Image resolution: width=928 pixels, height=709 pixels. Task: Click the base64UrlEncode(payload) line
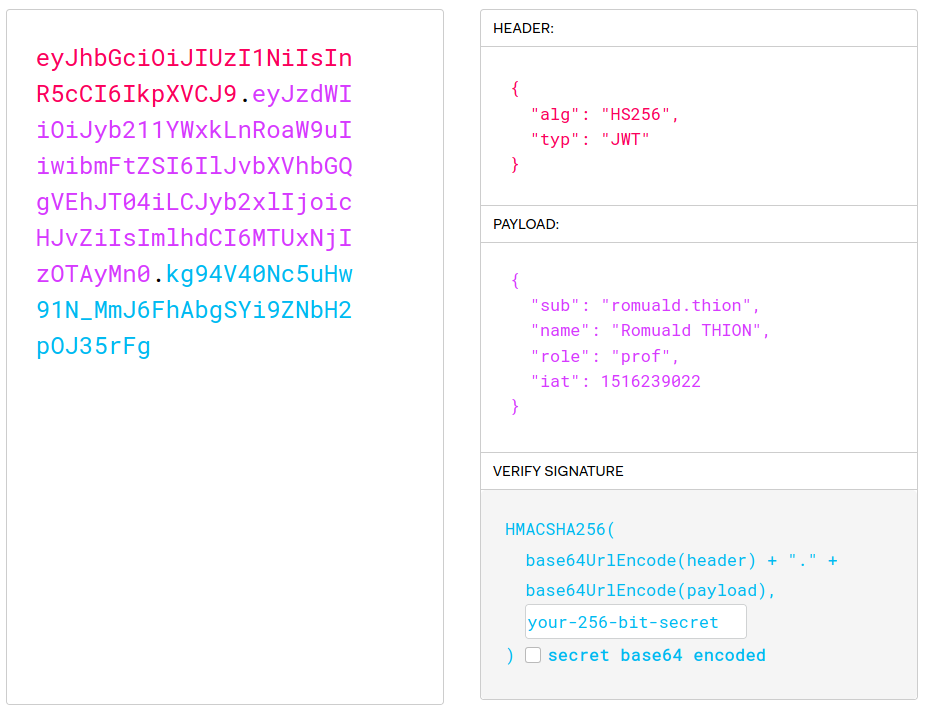(650, 591)
